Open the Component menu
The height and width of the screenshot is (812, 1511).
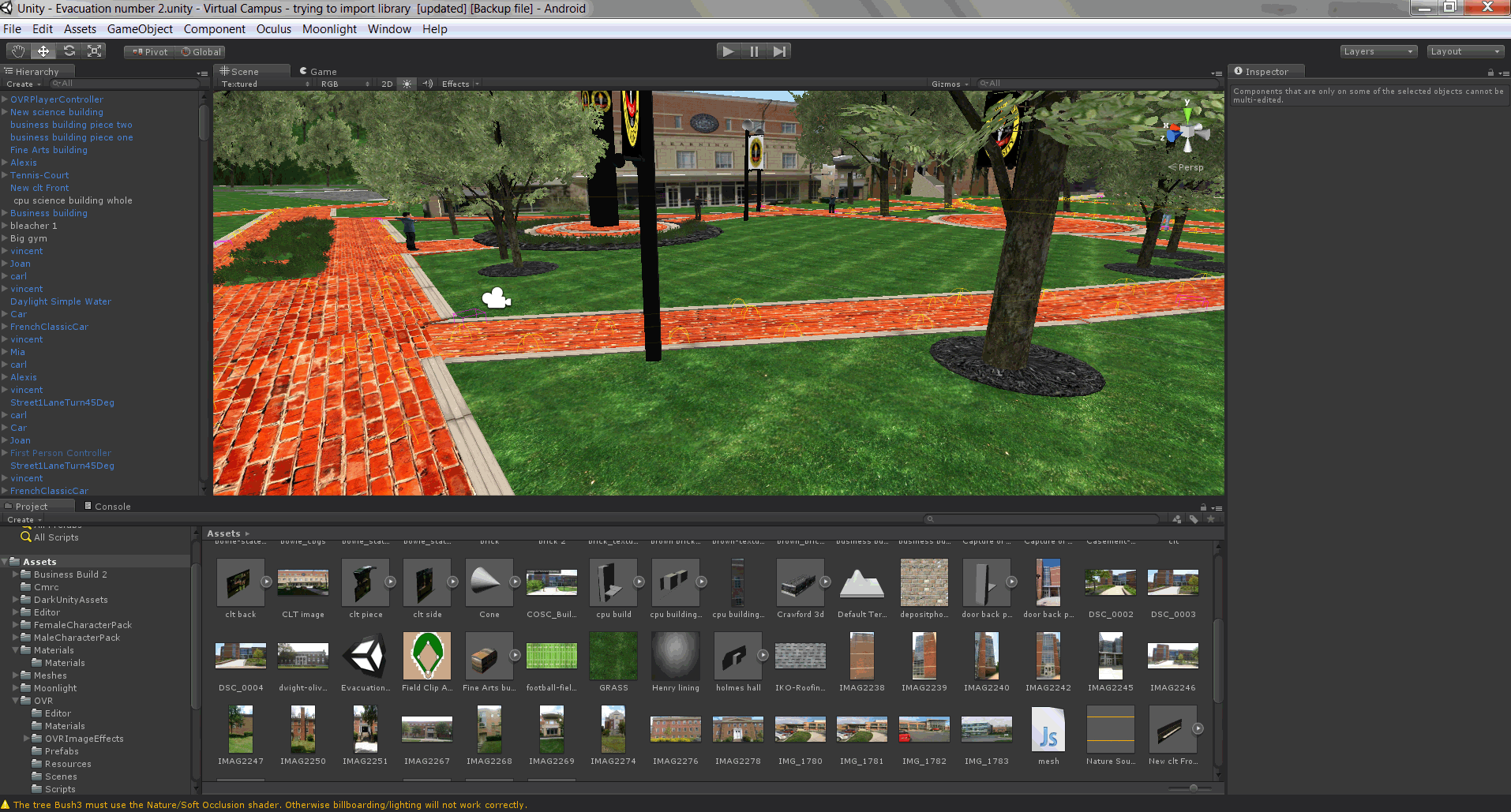(215, 29)
